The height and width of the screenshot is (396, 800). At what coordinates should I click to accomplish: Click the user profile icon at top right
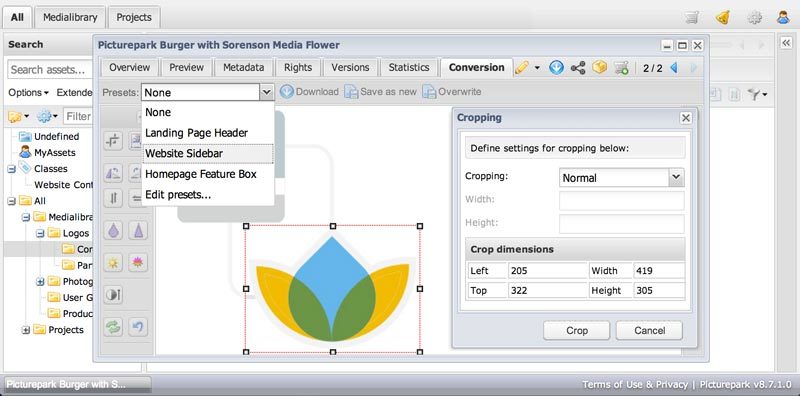tap(783, 17)
